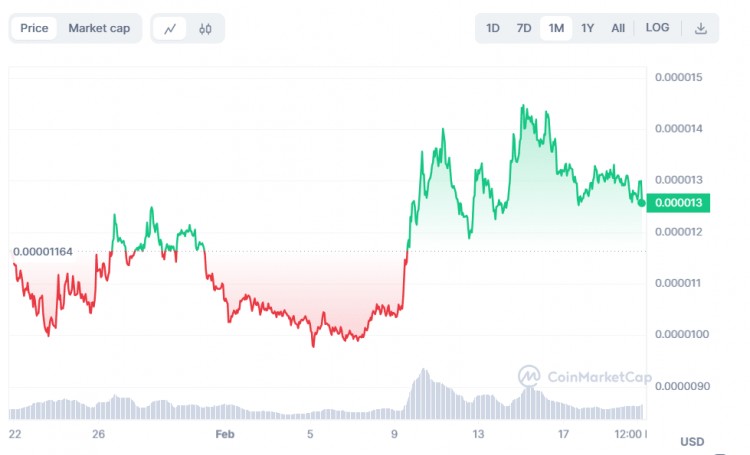The height and width of the screenshot is (455, 750).
Task: Set time range to 1Y
Action: [588, 28]
